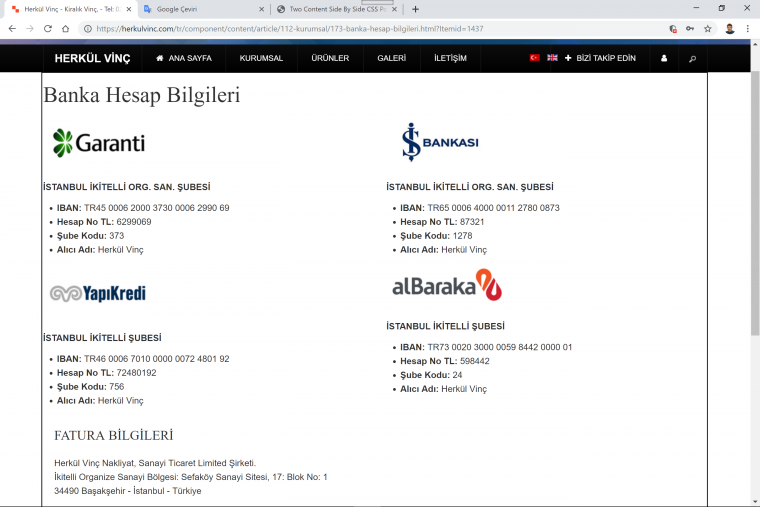Screen dimensions: 760x507
Task: Click the scrollbar up arrow
Action: tap(755, 44)
